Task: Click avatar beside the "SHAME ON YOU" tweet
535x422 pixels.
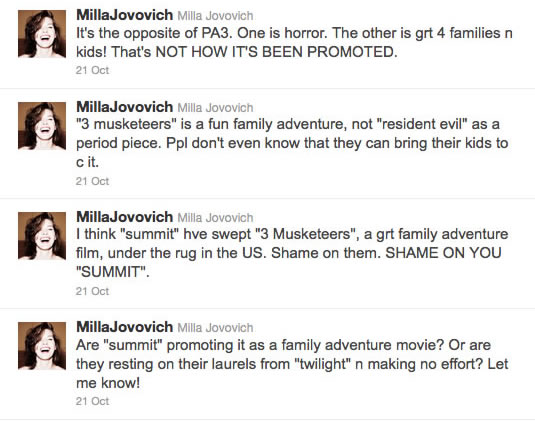Action: click(x=42, y=236)
